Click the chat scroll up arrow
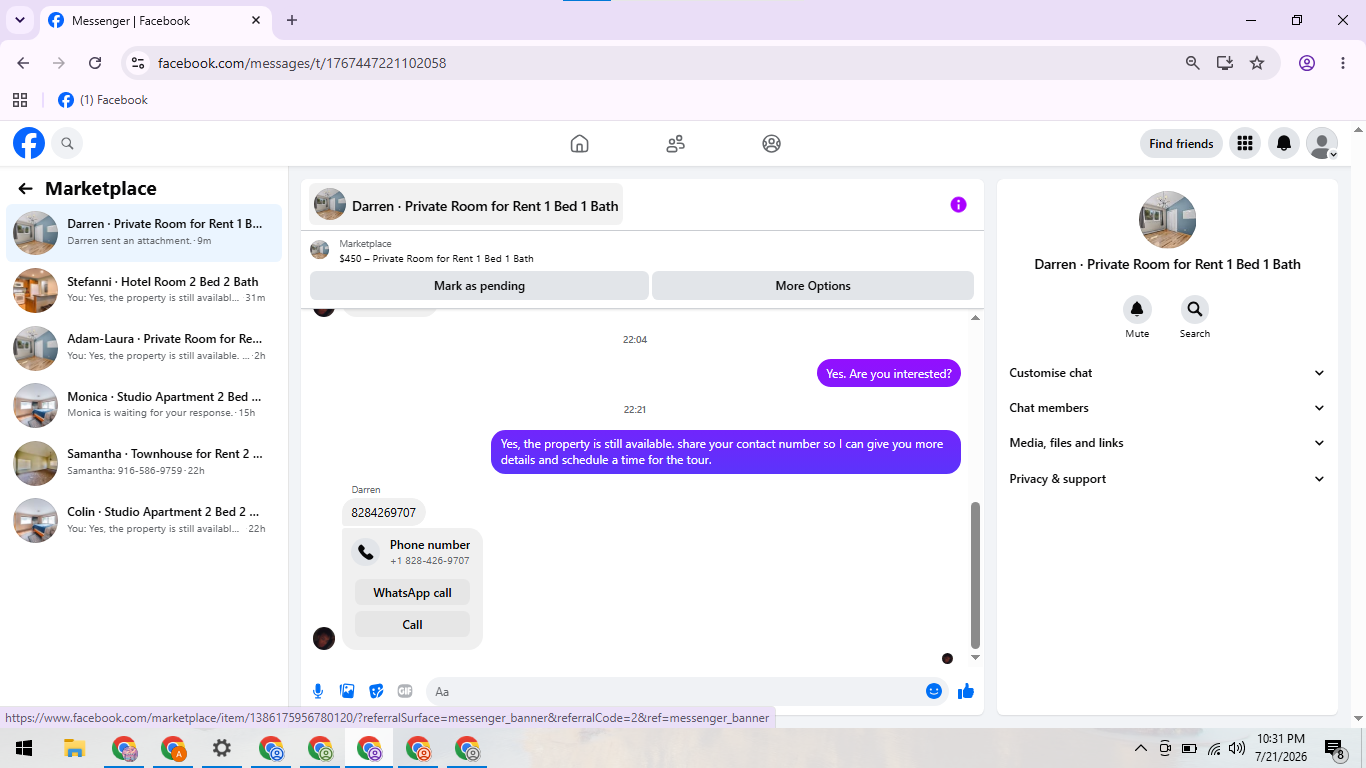1366x768 pixels. click(976, 318)
